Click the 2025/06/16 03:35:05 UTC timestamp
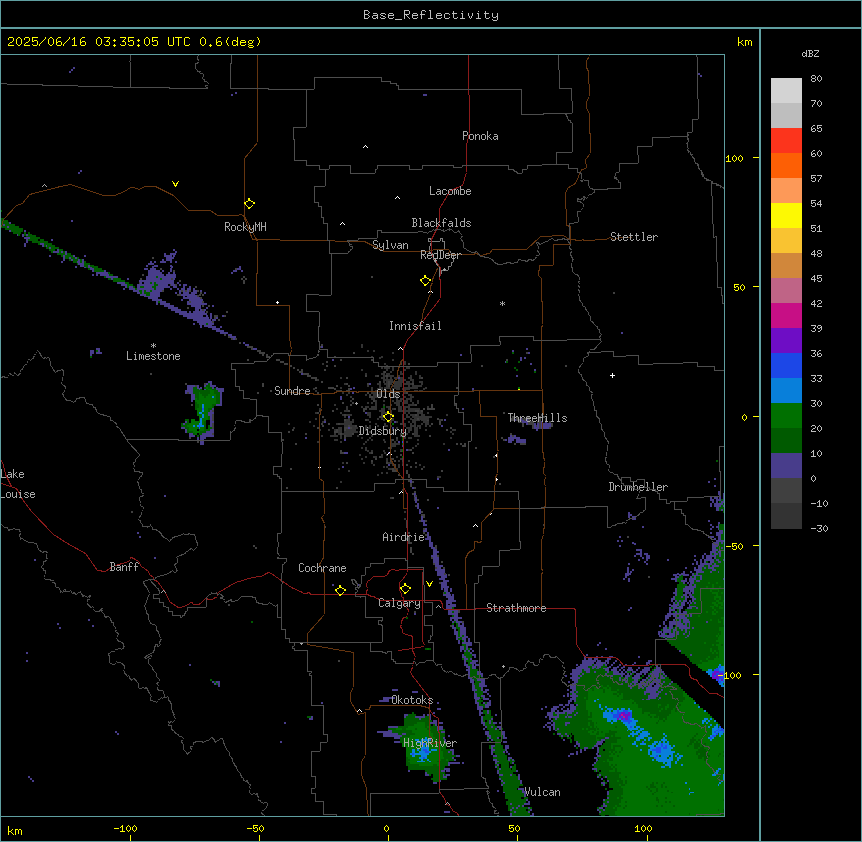Screen dimensions: 862x842 pyautogui.click(x=98, y=42)
